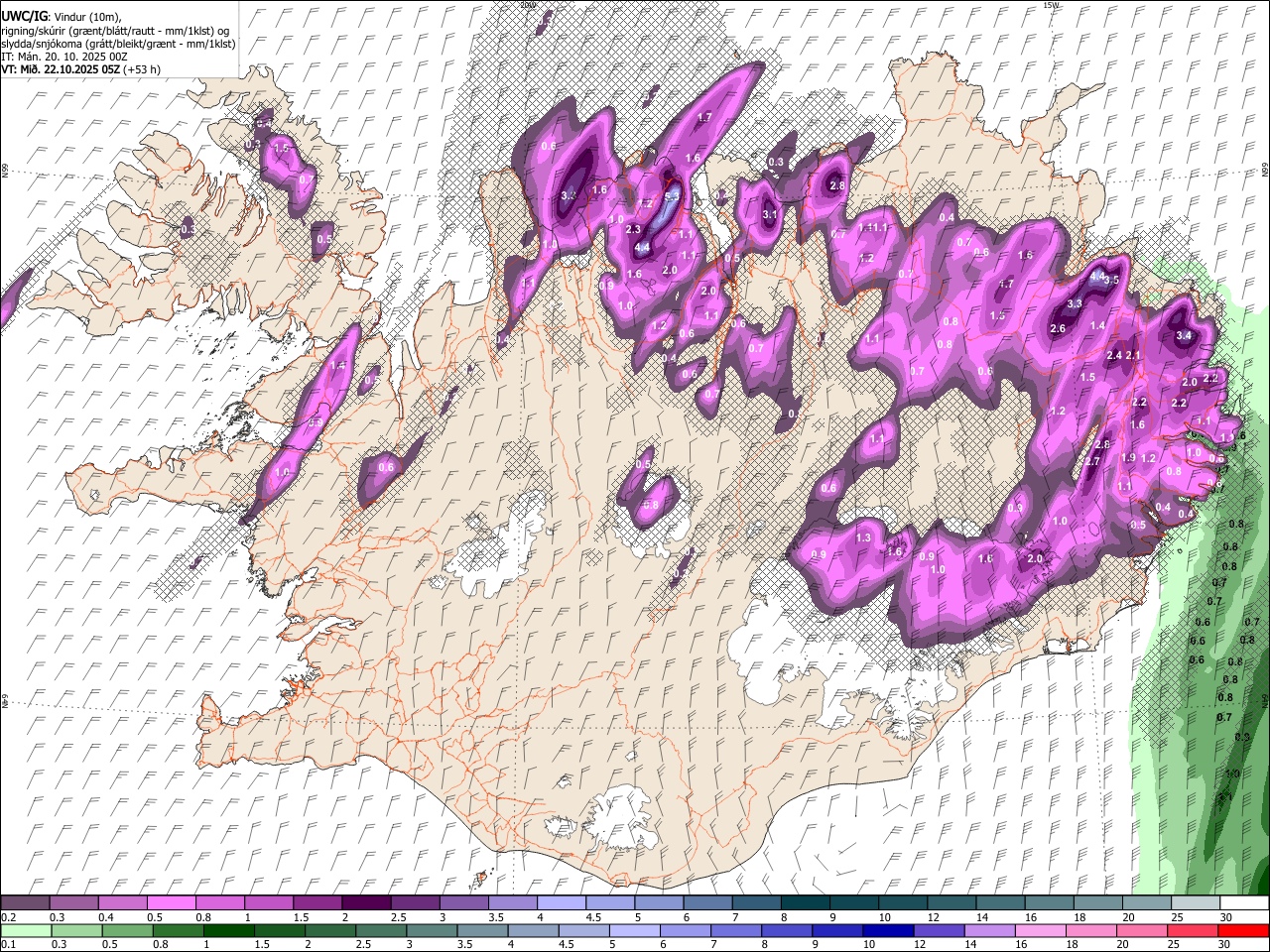Pick the pale green 0.1 swatch in bottom legend

[x=26, y=930]
